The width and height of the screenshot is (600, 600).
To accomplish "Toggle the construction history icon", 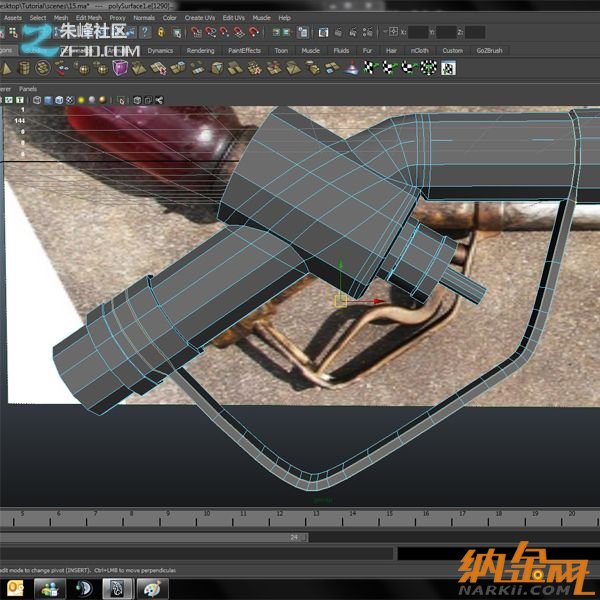I will click(303, 33).
